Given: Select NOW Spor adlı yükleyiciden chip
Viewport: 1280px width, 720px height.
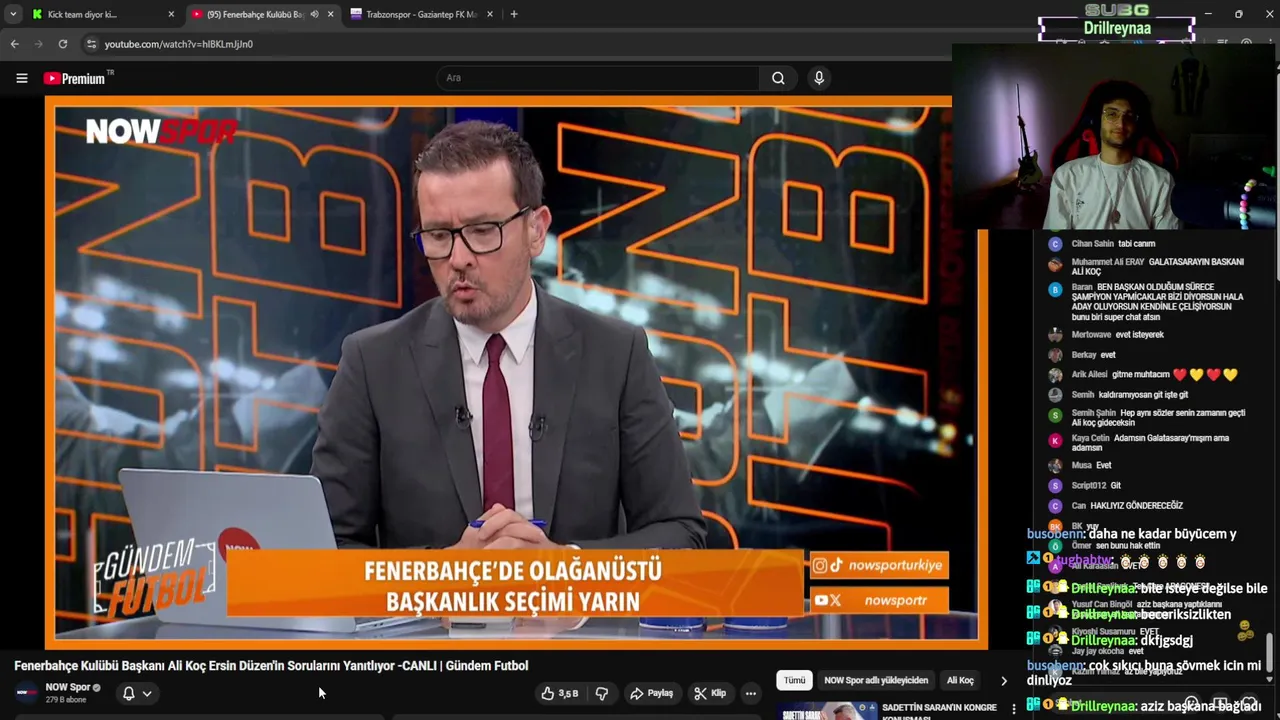Looking at the screenshot, I should coord(876,680).
